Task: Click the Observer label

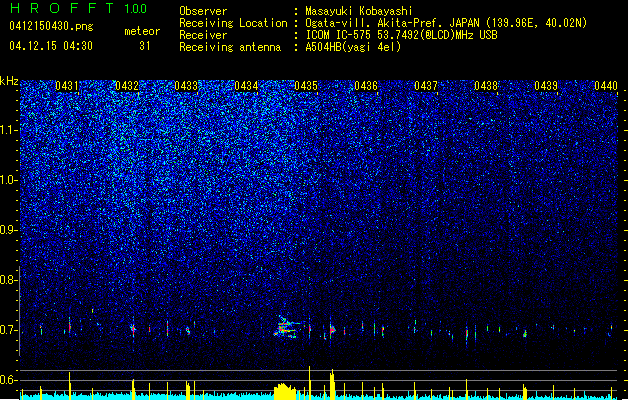Action: pos(203,11)
